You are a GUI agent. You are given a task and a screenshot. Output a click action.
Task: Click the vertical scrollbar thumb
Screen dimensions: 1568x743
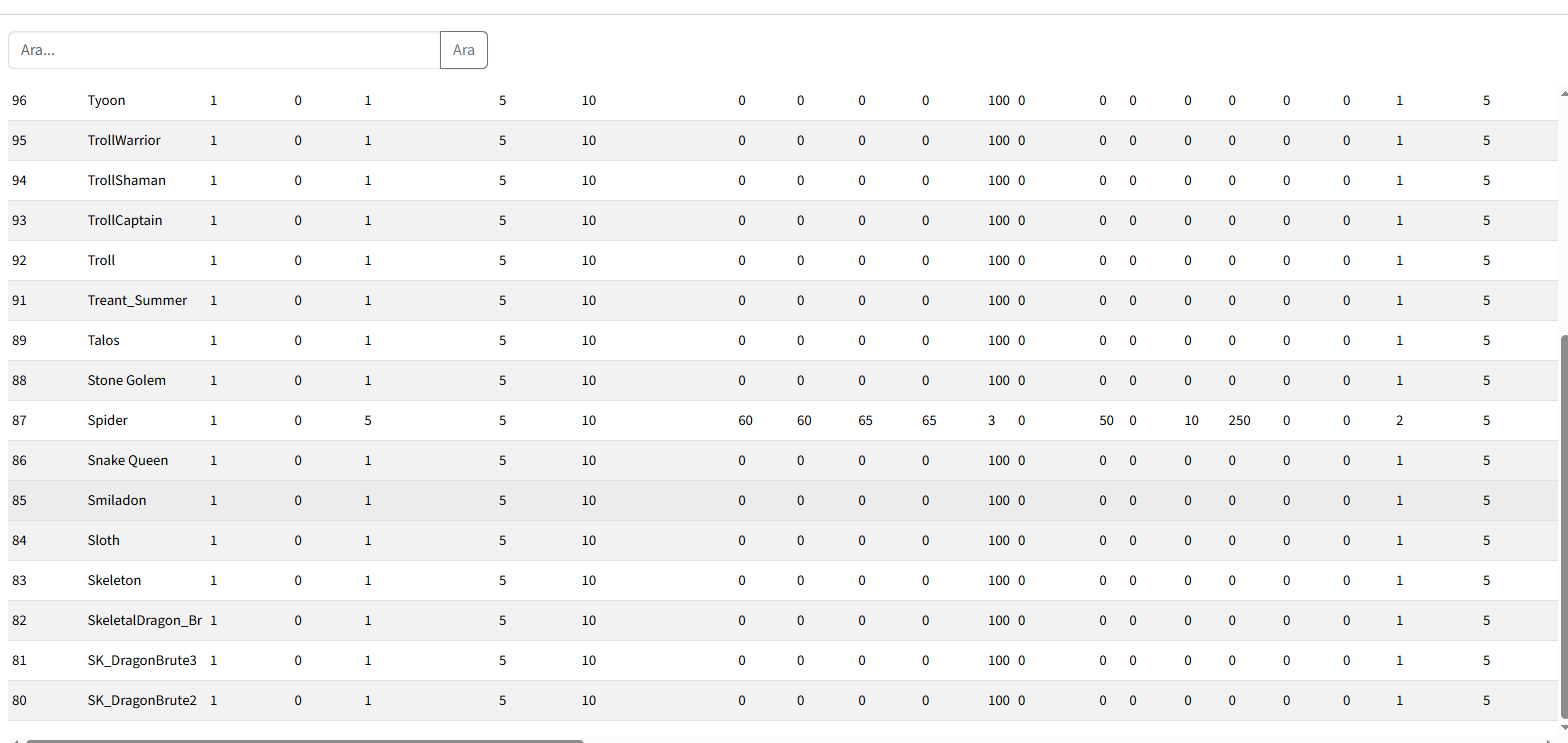pos(1563,526)
